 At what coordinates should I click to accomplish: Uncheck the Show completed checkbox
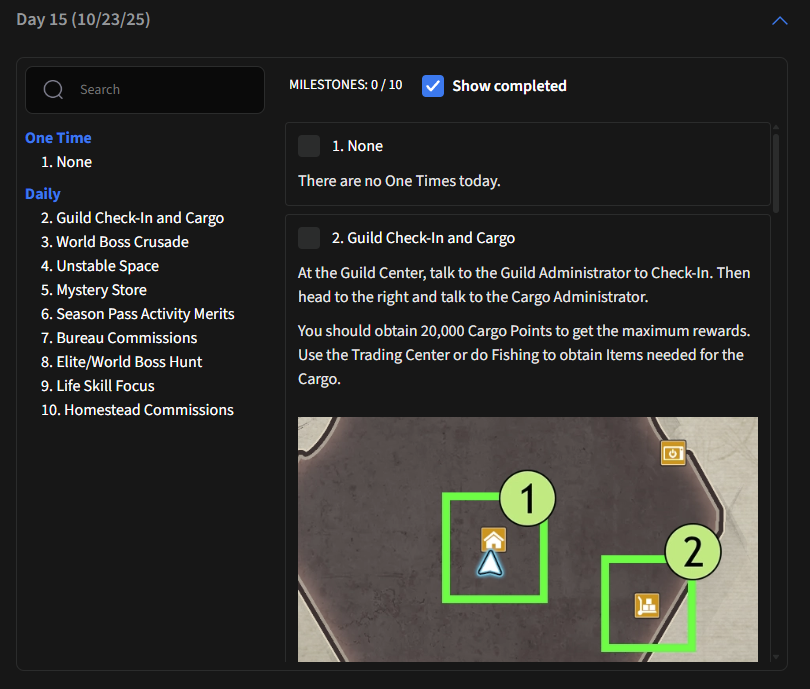coord(433,86)
